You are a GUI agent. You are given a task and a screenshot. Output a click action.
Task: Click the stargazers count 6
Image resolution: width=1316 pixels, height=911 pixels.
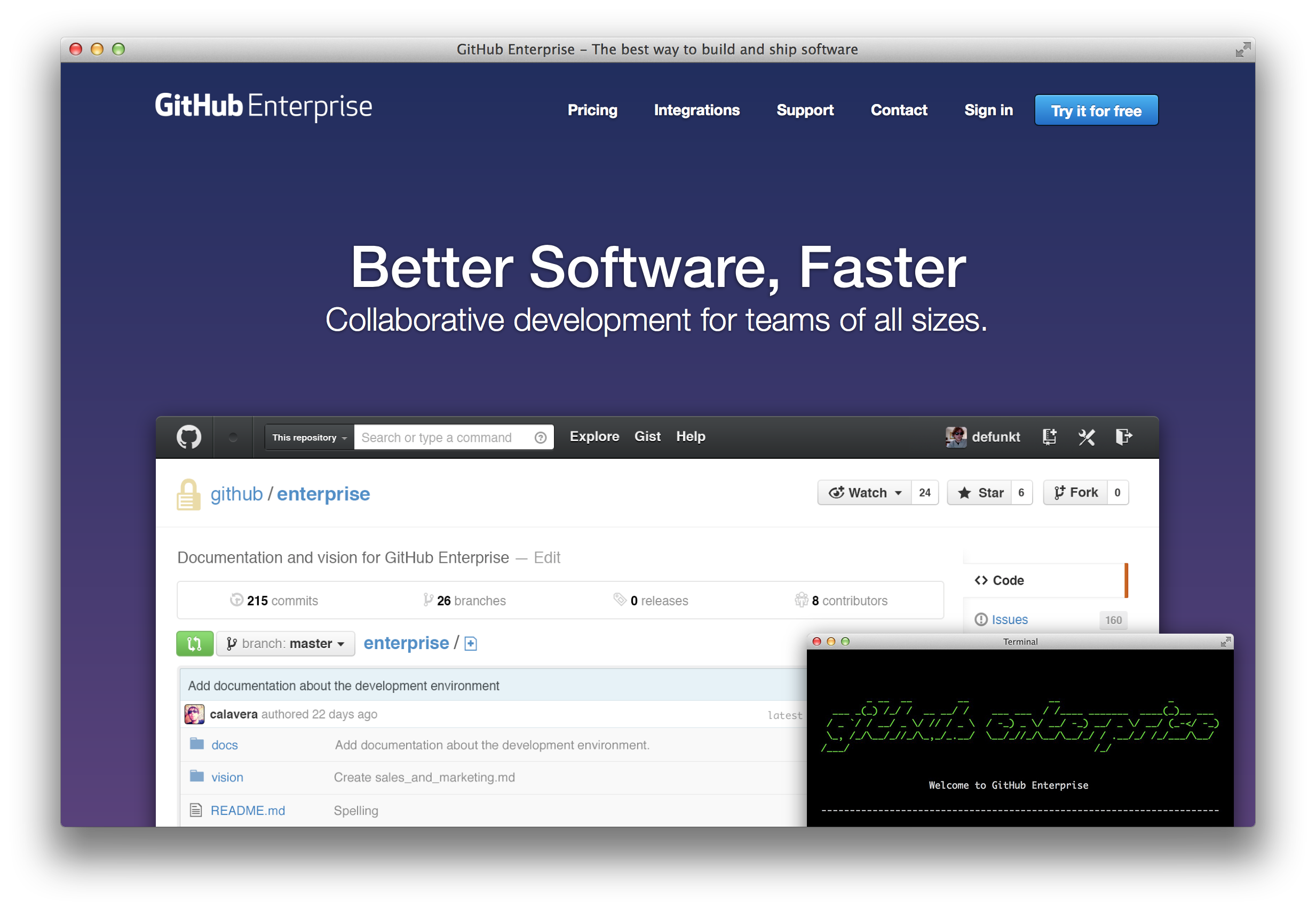[x=1021, y=493]
